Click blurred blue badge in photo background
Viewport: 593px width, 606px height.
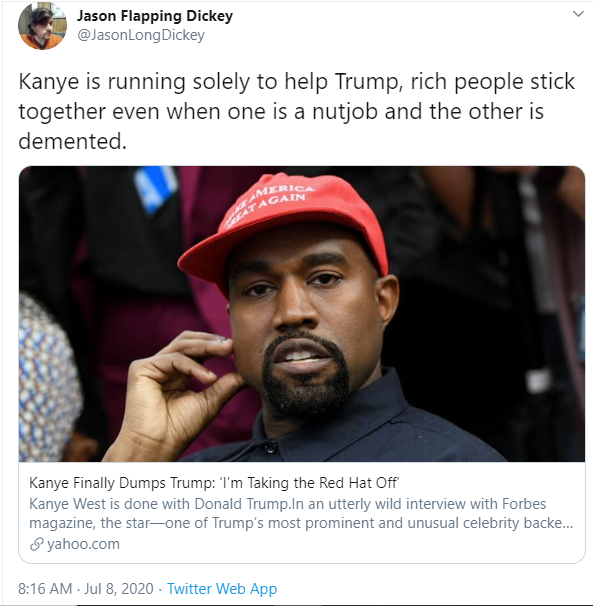(155, 189)
